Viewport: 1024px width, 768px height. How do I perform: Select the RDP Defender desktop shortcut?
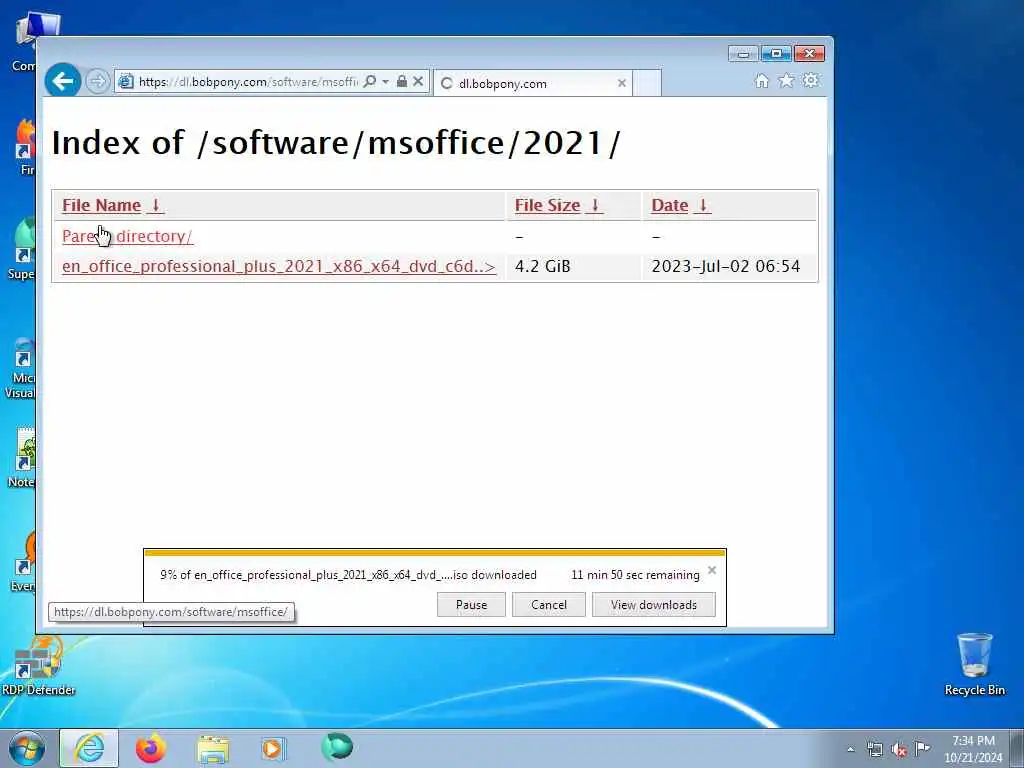[x=38, y=666]
